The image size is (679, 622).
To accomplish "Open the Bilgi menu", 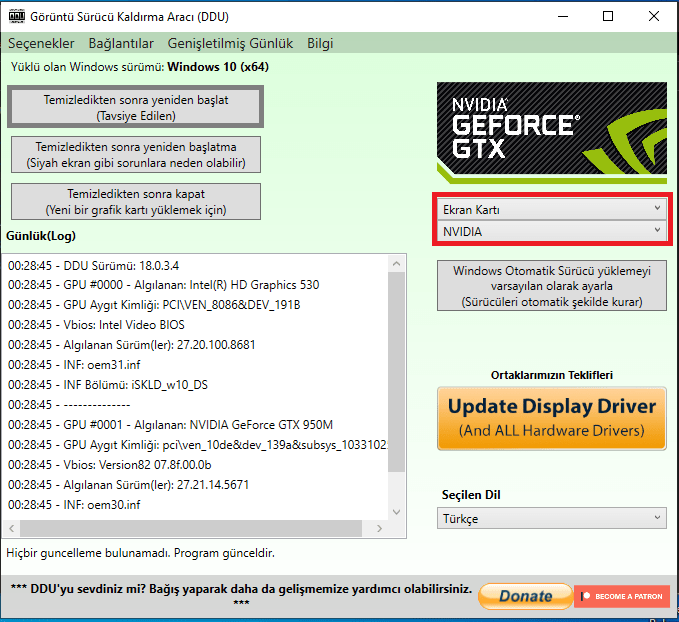I will click(x=320, y=43).
